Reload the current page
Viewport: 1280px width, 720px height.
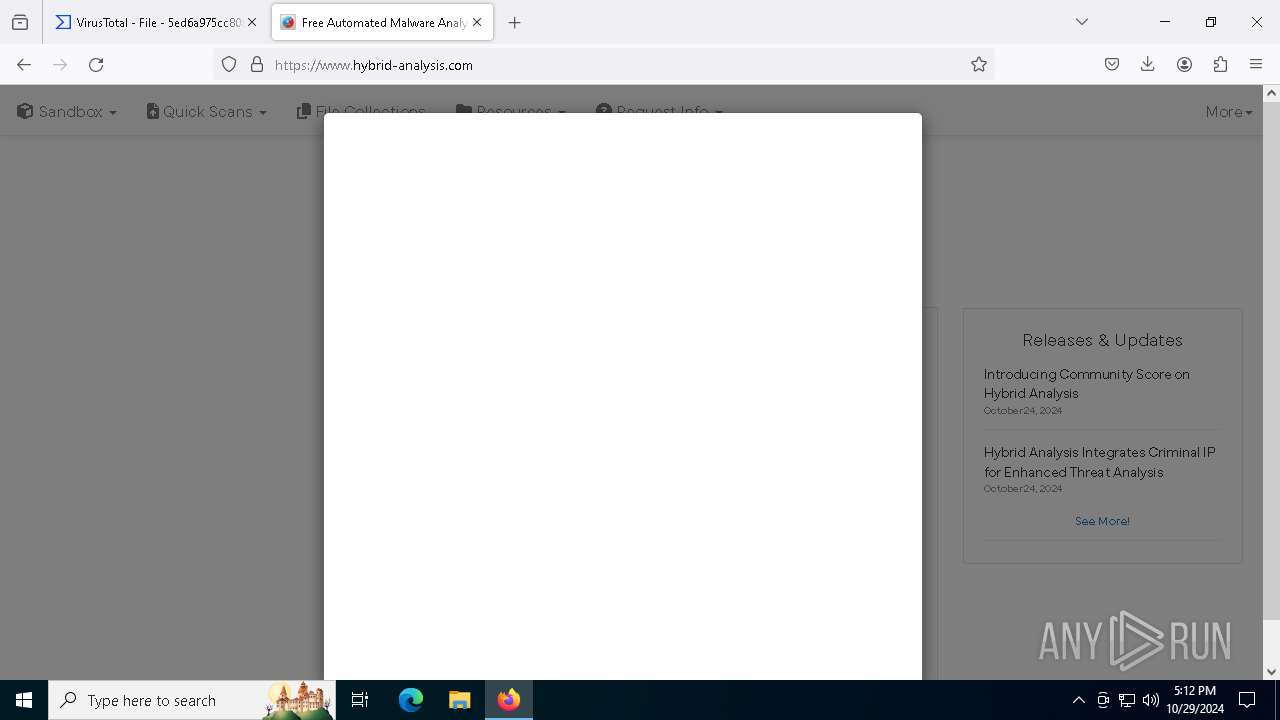tap(96, 64)
